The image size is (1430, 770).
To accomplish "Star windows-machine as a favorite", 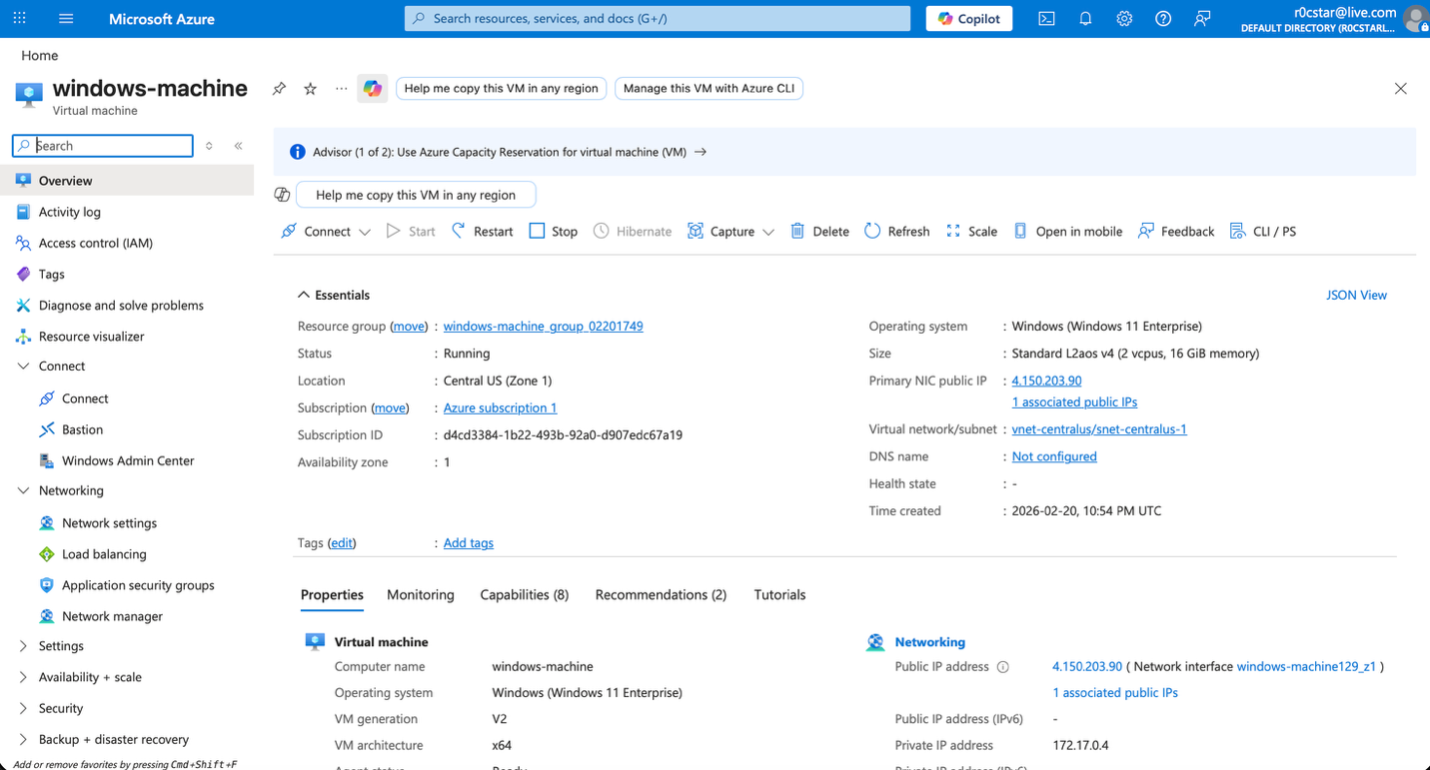I will coord(310,88).
